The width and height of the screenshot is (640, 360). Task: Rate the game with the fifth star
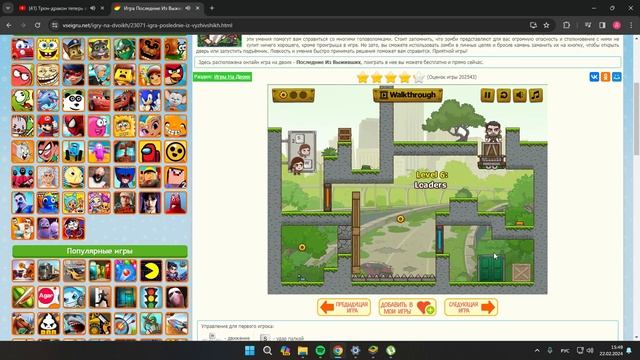pos(419,77)
